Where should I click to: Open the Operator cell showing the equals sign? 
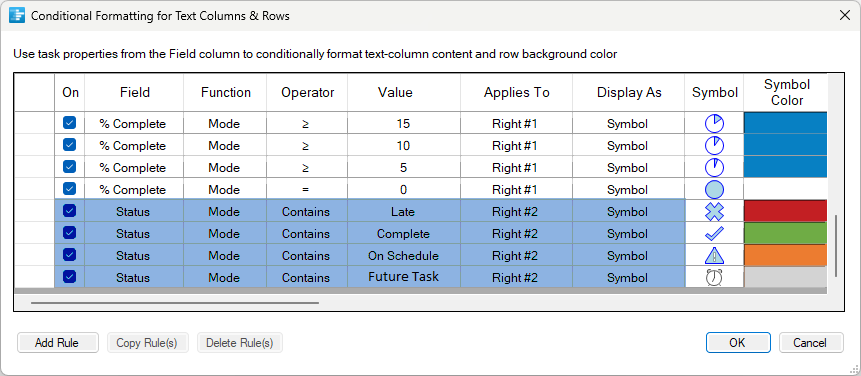click(306, 189)
